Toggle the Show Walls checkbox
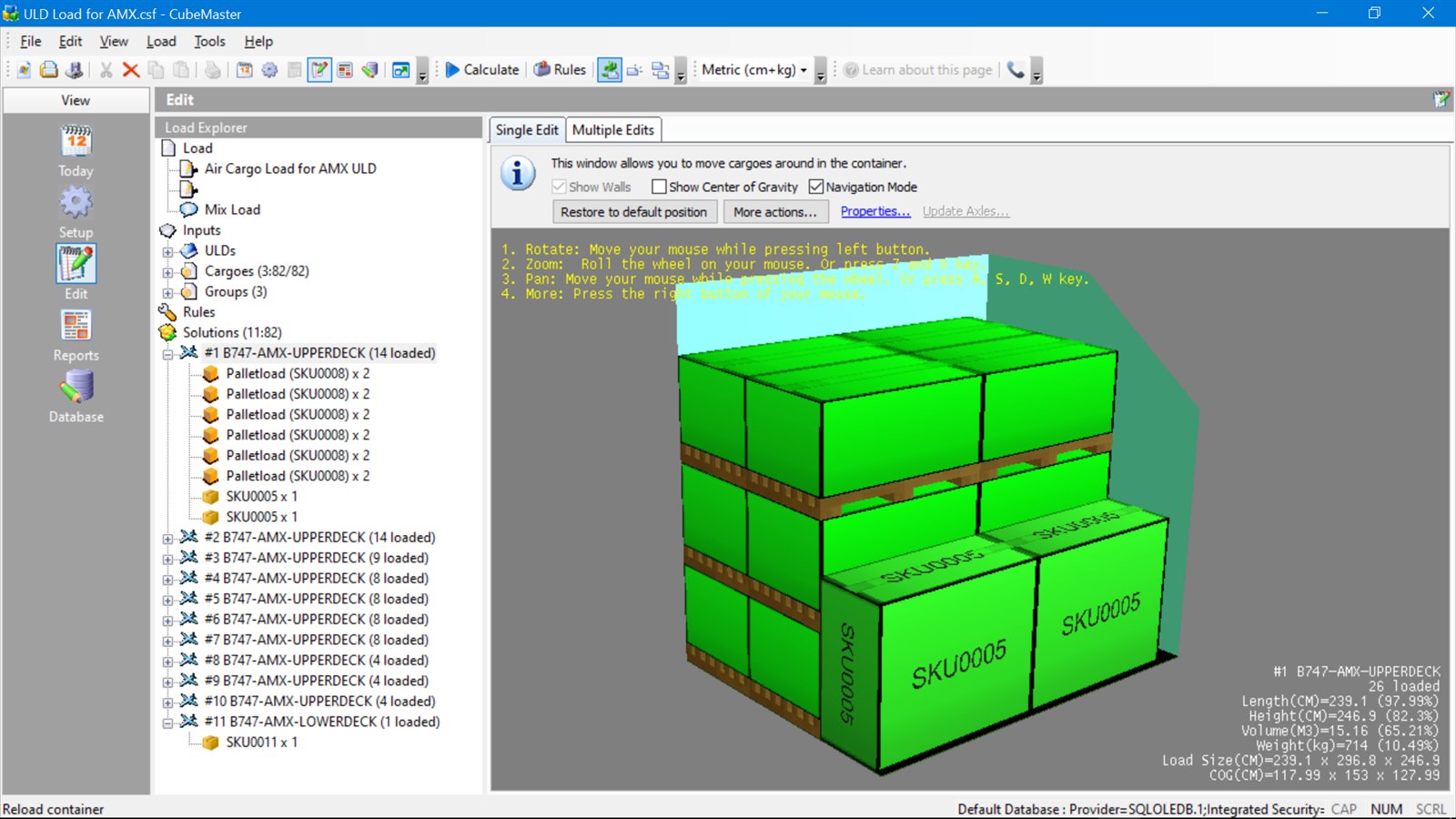The image size is (1456, 819). 559,187
